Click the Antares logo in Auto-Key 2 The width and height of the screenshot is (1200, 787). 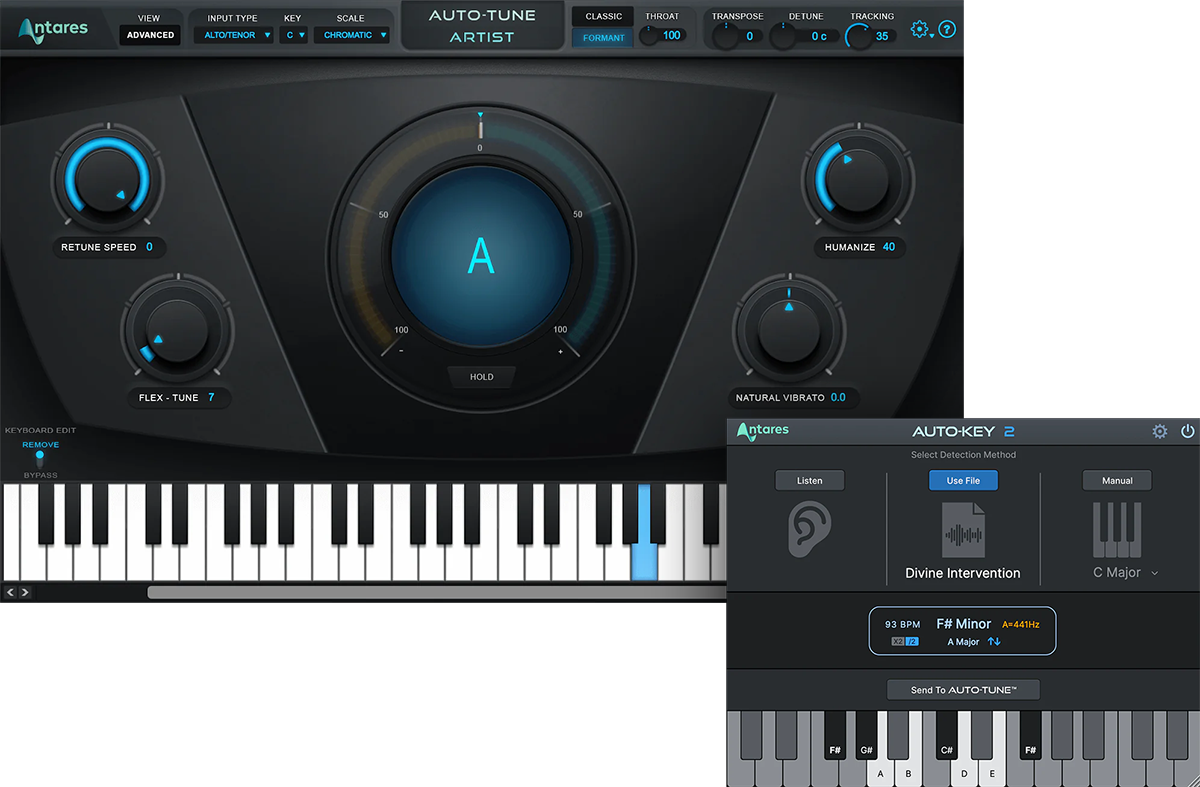(762, 431)
